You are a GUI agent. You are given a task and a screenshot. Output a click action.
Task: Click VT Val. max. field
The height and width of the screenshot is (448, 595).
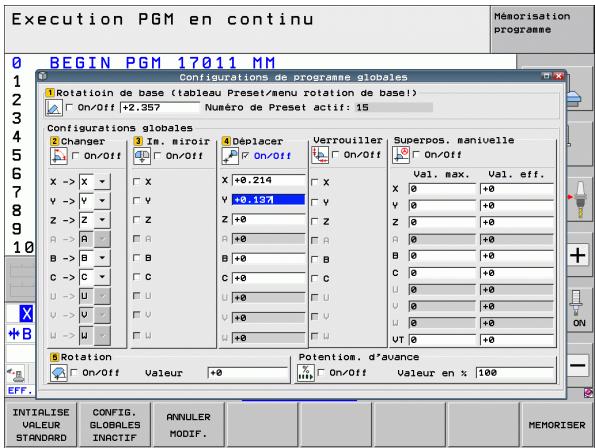pyautogui.click(x=442, y=340)
